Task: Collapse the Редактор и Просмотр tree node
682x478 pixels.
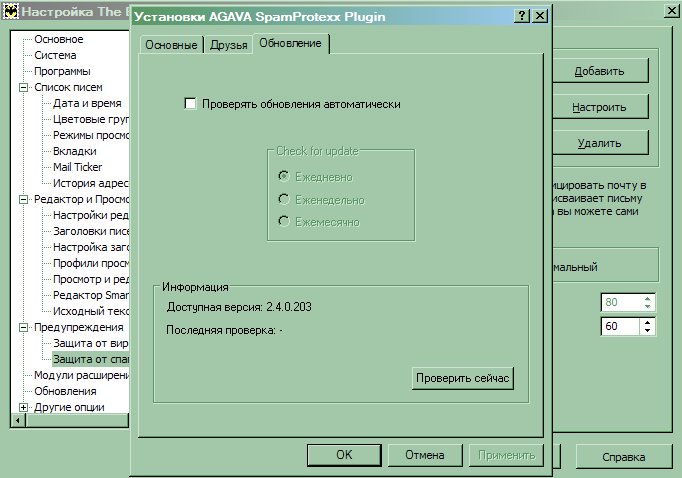Action: click(x=23, y=200)
